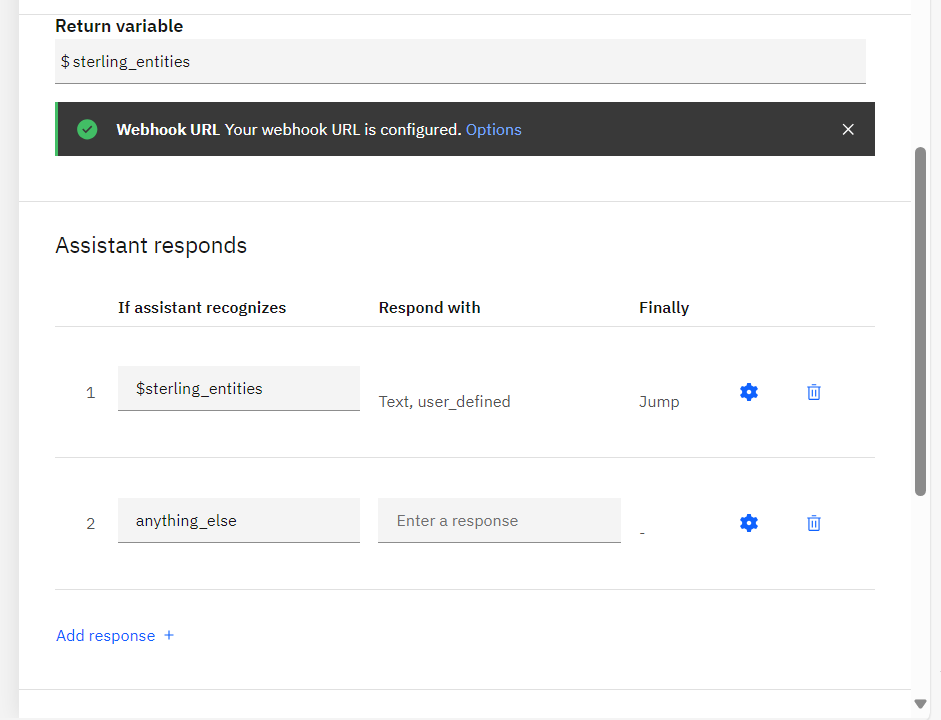This screenshot has width=941, height=720.
Task: Click the Jump action in row one
Action: tap(659, 401)
